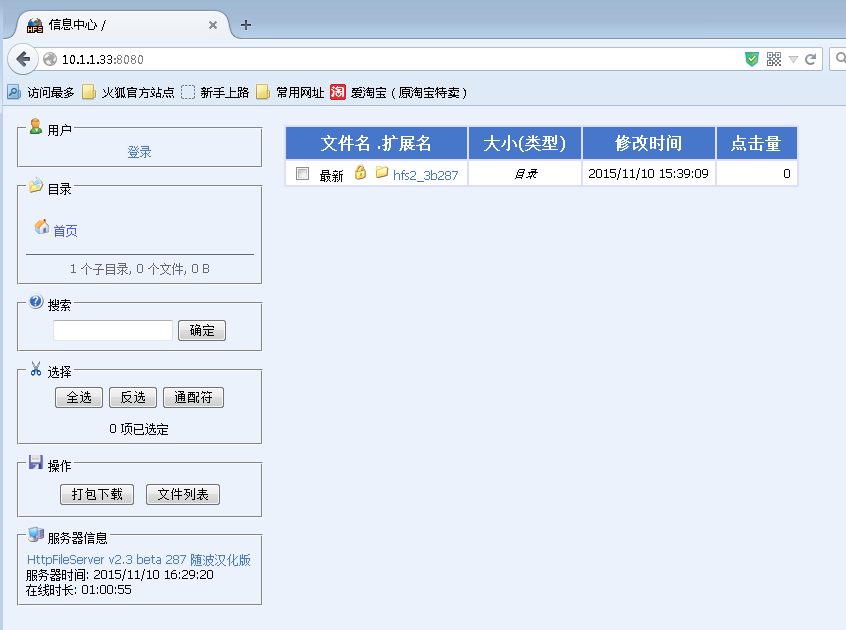Click the 反选 invert selection button
This screenshot has width=846, height=630.
tap(133, 398)
